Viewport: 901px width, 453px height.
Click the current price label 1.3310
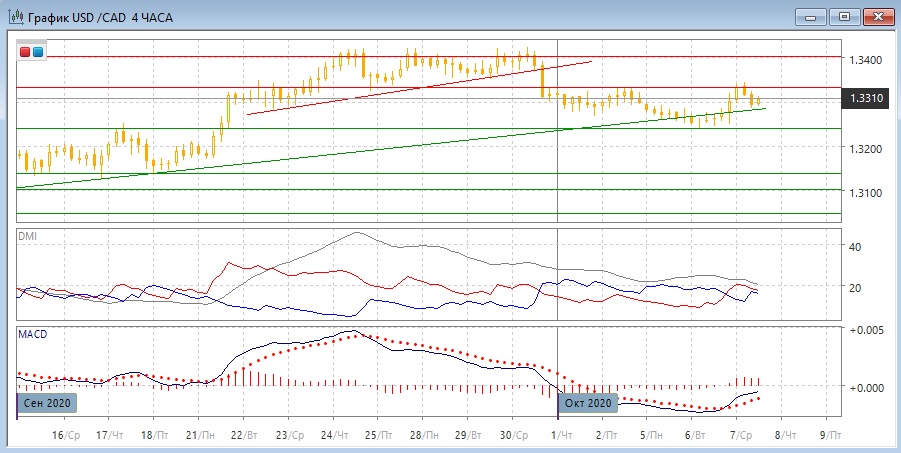click(x=866, y=98)
